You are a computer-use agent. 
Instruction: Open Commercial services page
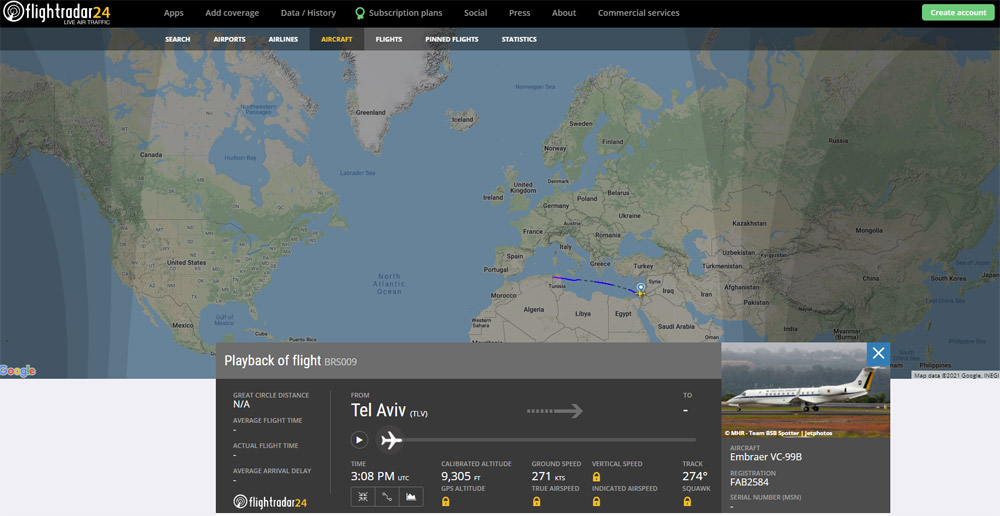(638, 13)
